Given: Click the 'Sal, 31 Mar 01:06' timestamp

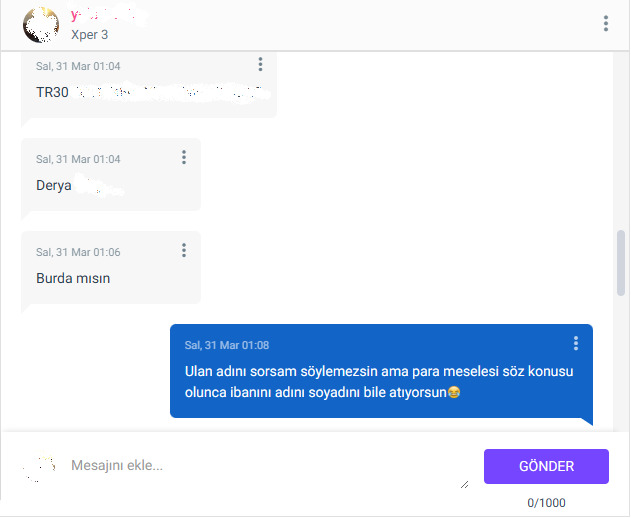Looking at the screenshot, I should click(78, 252).
